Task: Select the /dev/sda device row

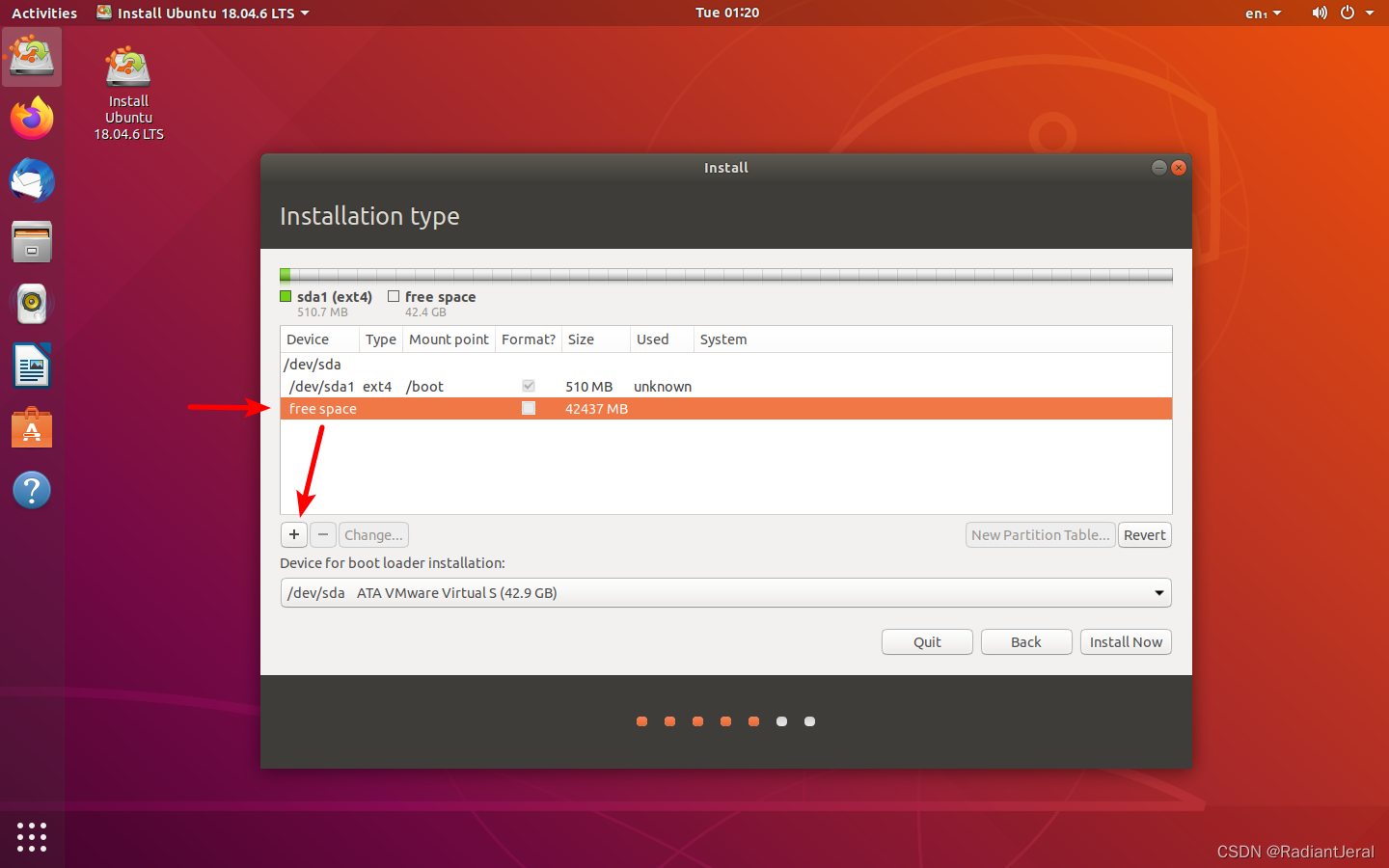Action: point(725,364)
